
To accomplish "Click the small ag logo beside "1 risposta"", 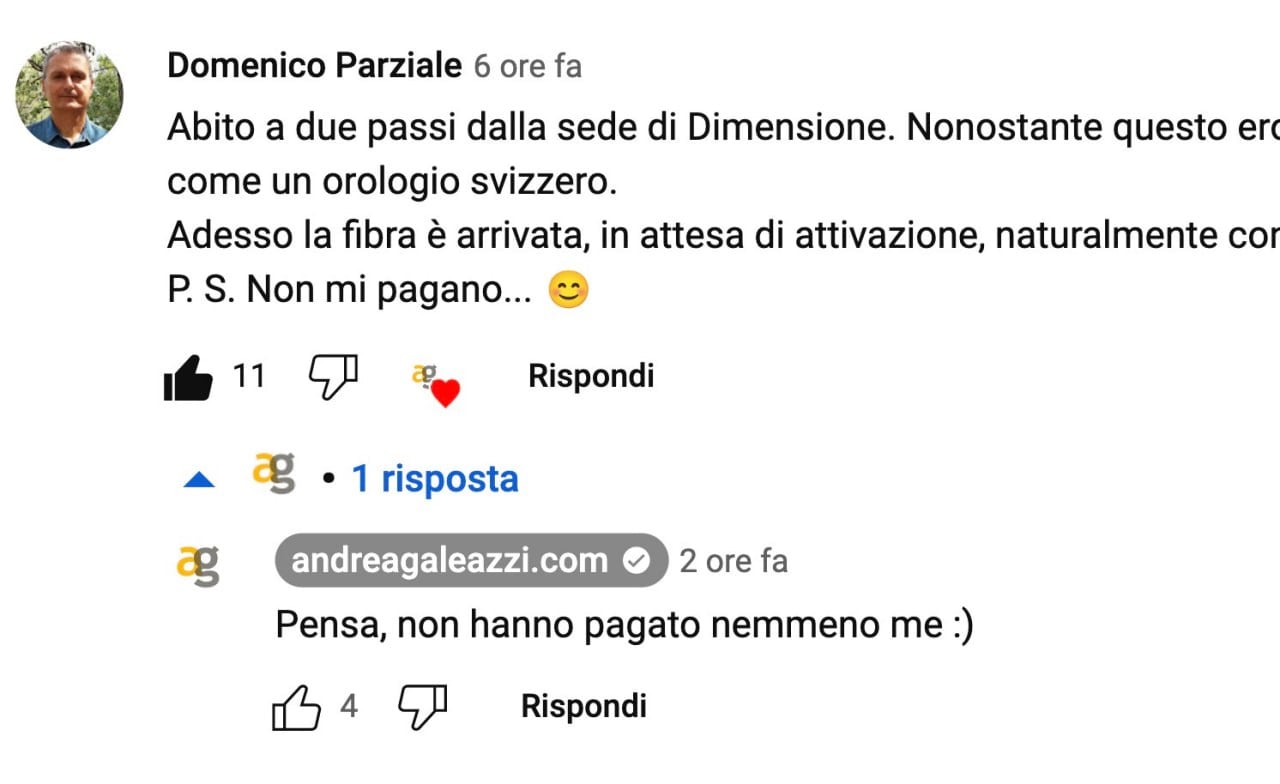I will click(274, 473).
